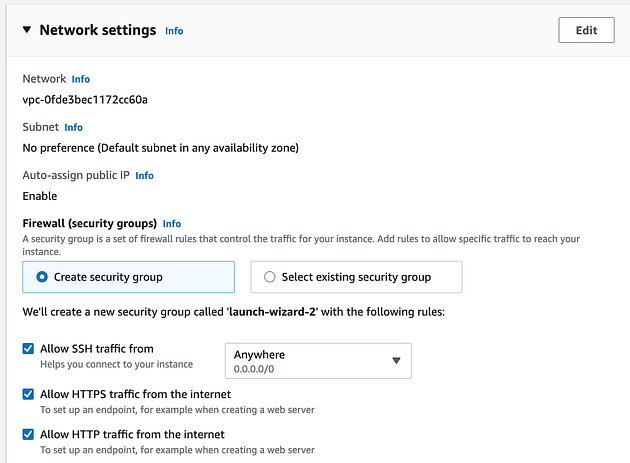The height and width of the screenshot is (463, 630).
Task: Open Info link for Firewall (security groups)
Action: [172, 224]
